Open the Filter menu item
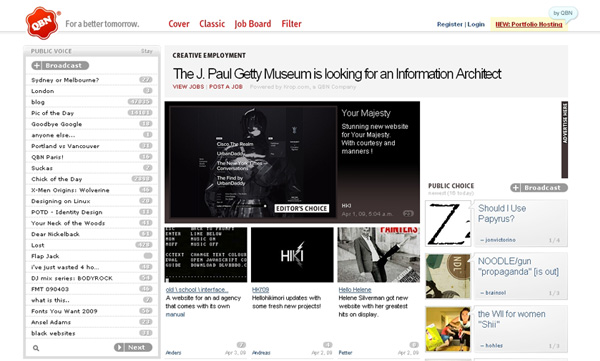Image resolution: width=600 pixels, height=361 pixels. tap(292, 24)
